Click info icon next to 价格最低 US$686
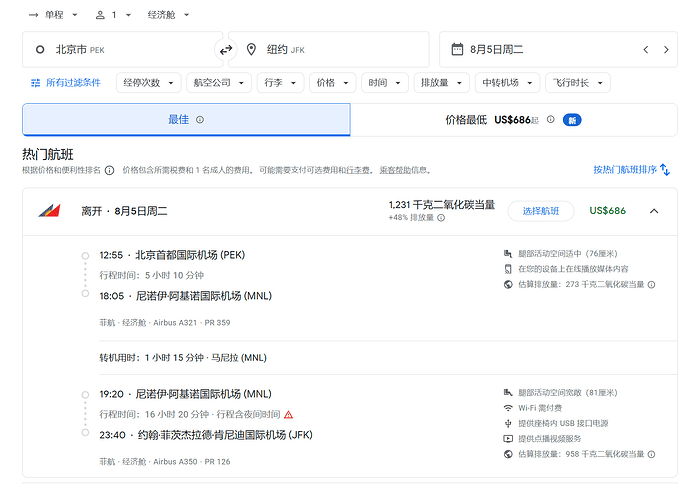This screenshot has width=690, height=484. click(551, 119)
